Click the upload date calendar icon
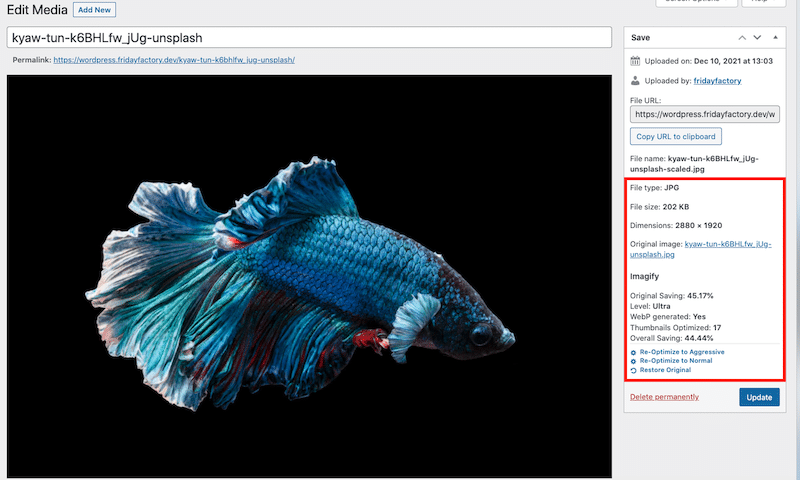 635,61
